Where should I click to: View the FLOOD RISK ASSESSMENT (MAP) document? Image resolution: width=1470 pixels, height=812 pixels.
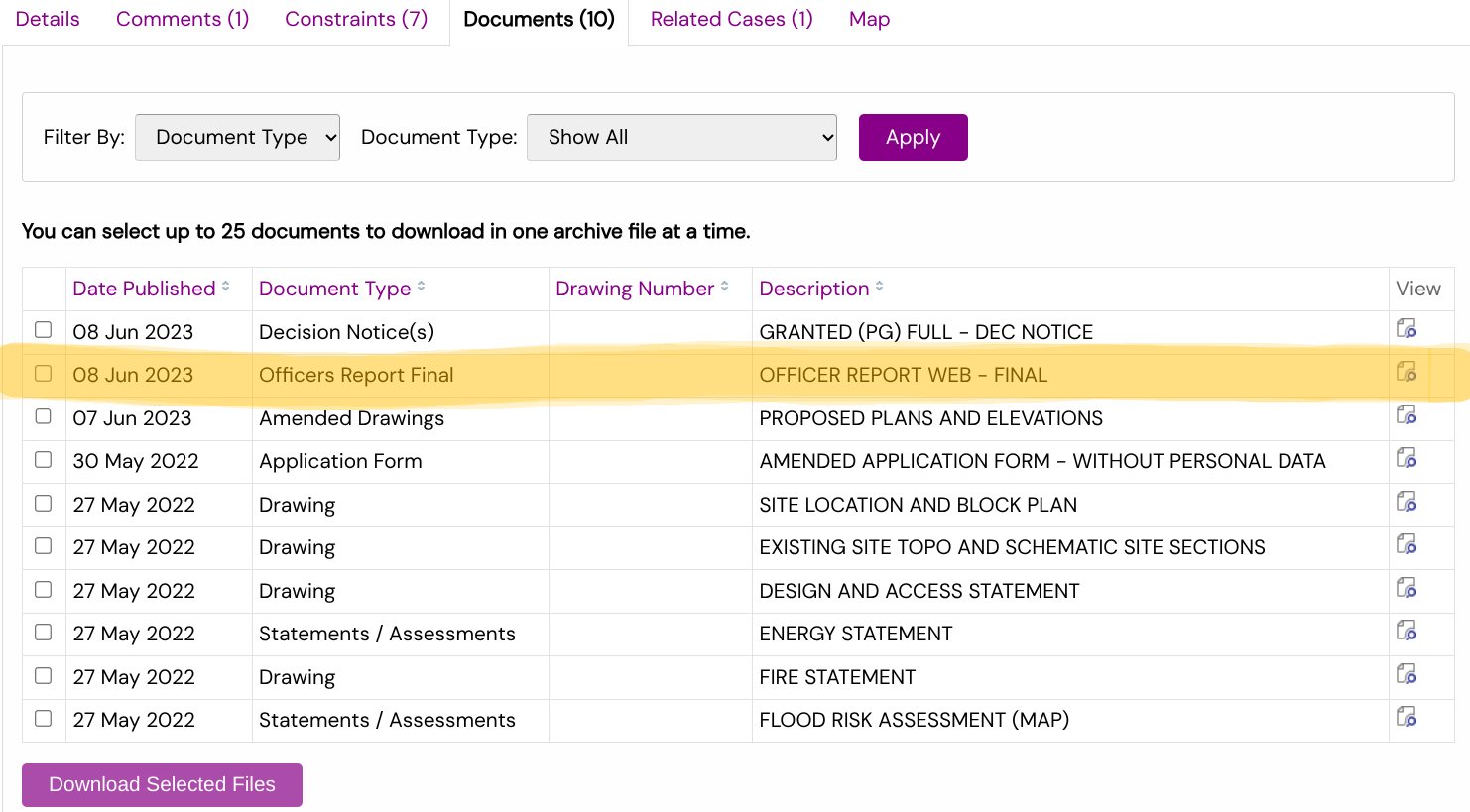[1407, 717]
